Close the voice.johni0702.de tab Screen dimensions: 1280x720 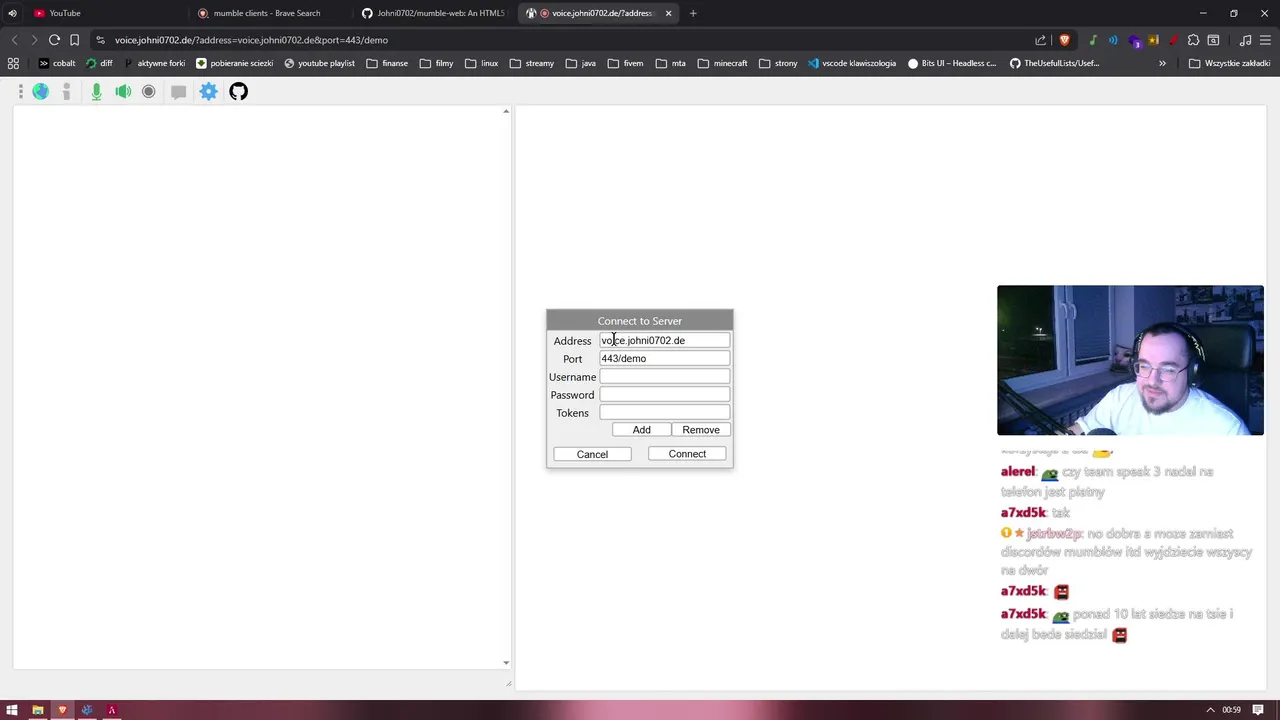(x=668, y=13)
